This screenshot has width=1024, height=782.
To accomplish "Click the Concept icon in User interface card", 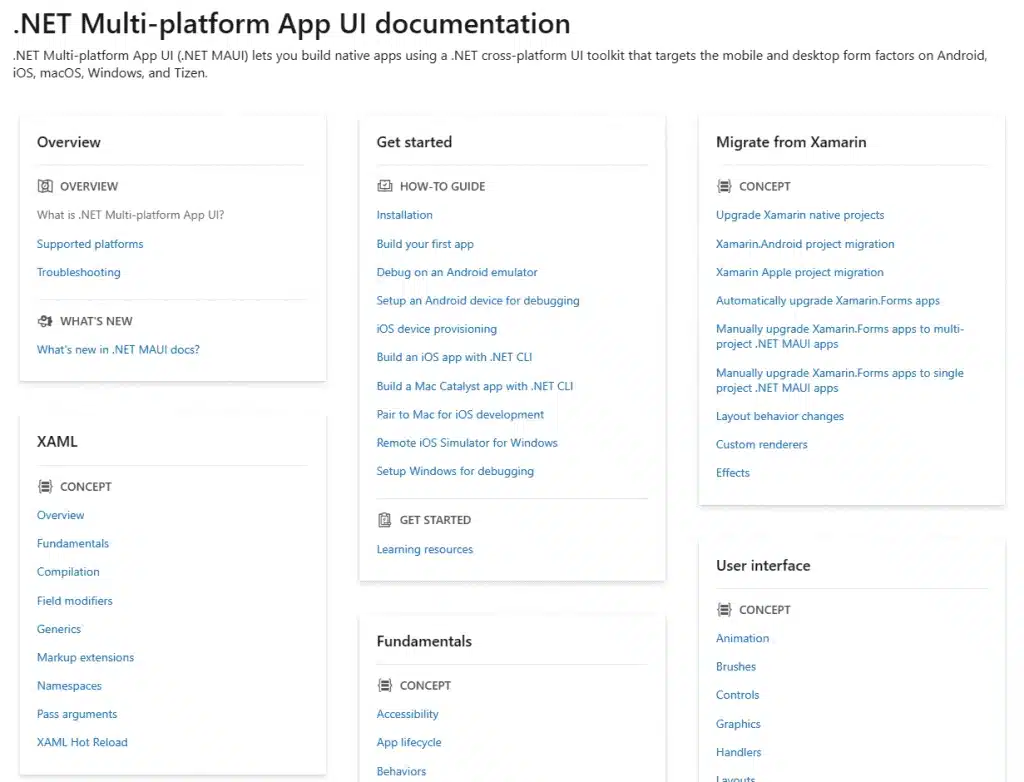I will tap(724, 610).
